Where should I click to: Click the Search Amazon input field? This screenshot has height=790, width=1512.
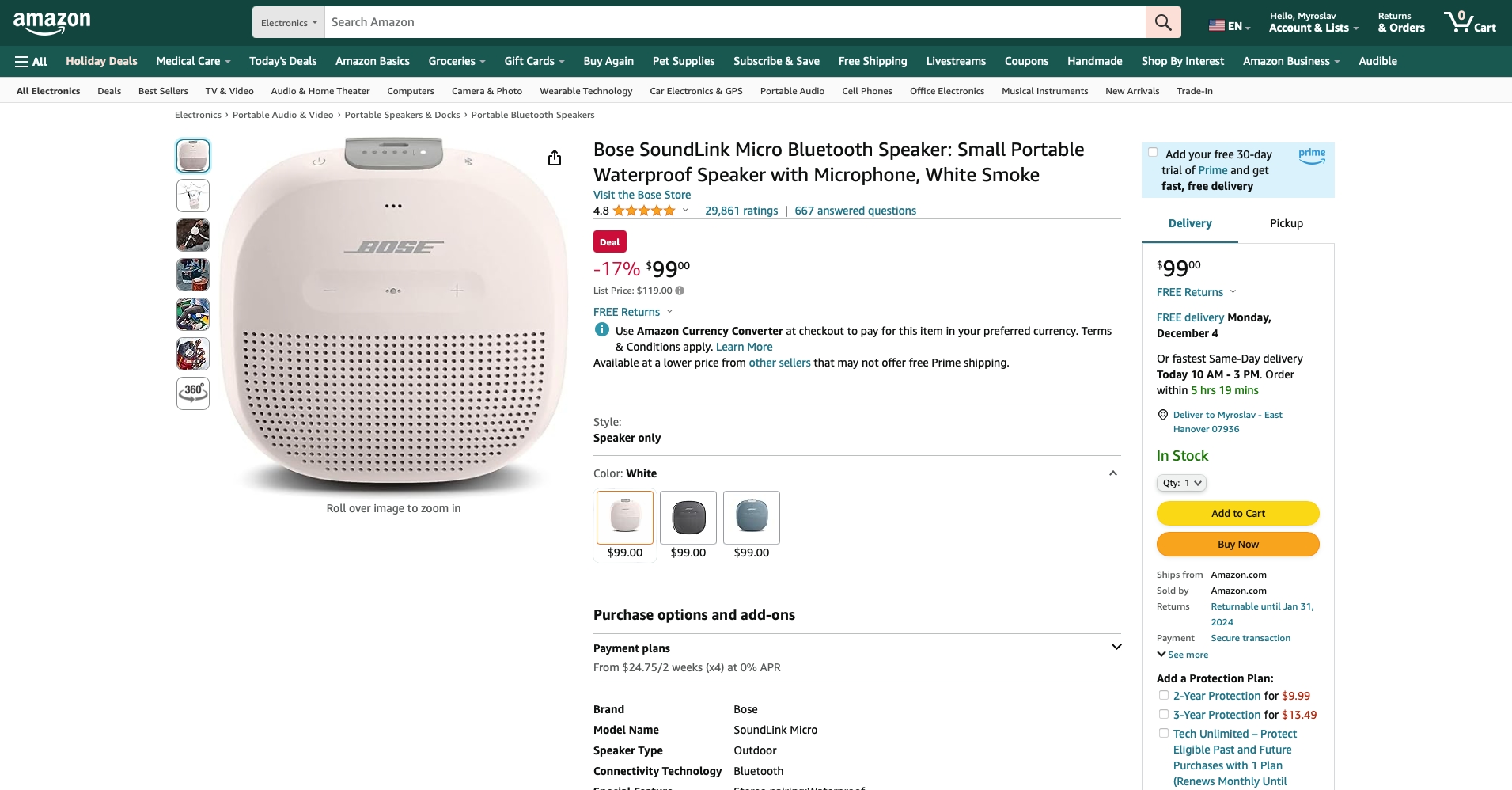coord(736,22)
